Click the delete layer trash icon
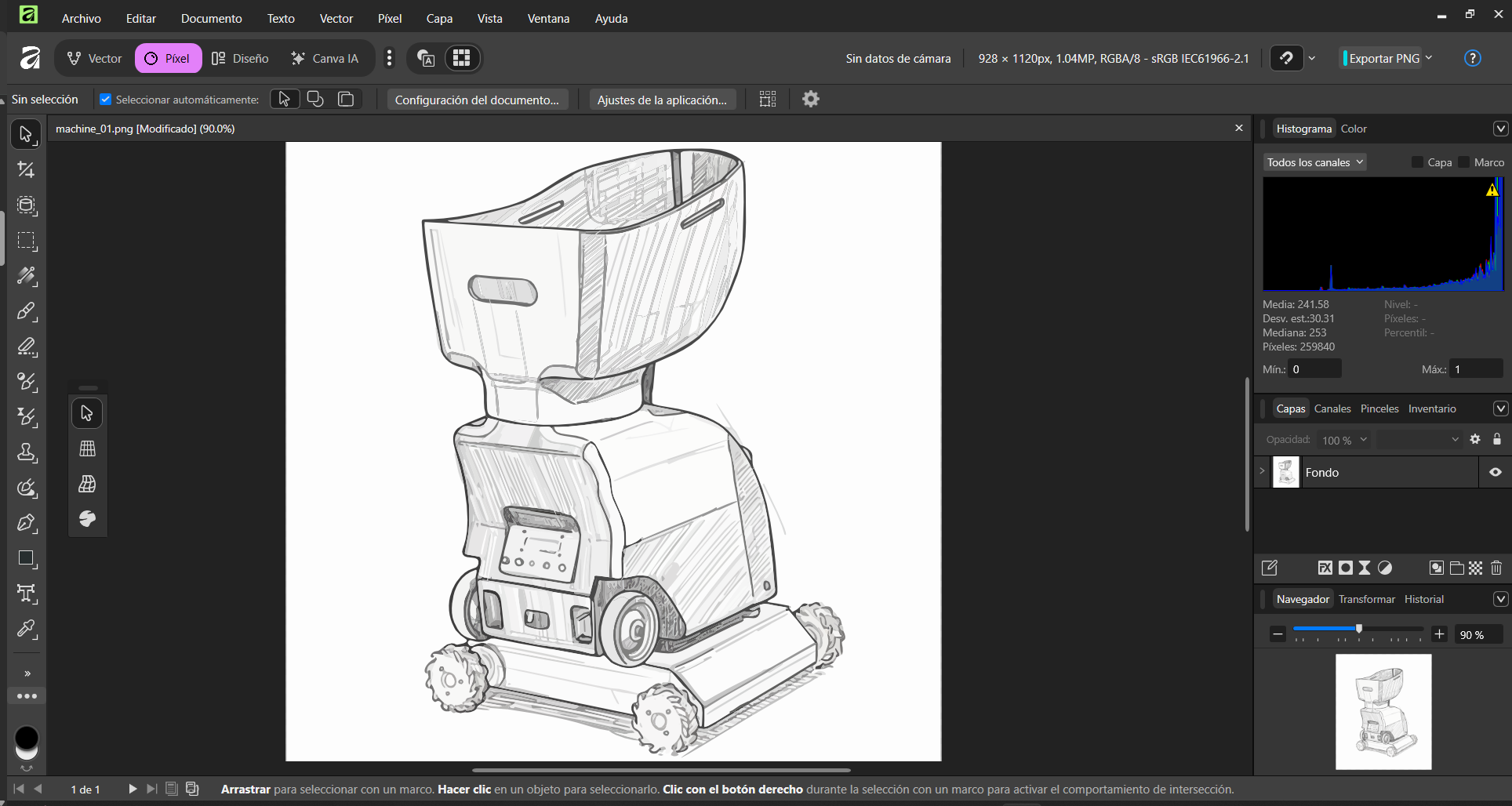 tap(1496, 568)
